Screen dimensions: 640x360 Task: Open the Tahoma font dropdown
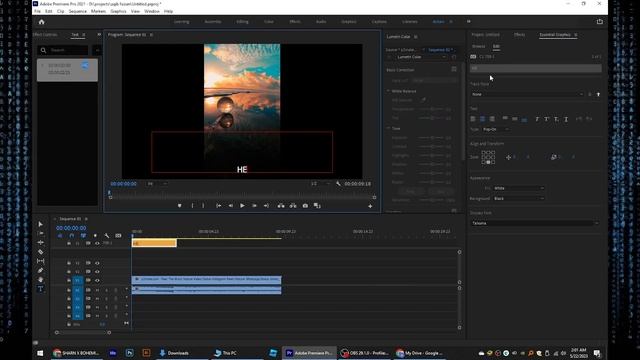pyautogui.click(x=535, y=223)
